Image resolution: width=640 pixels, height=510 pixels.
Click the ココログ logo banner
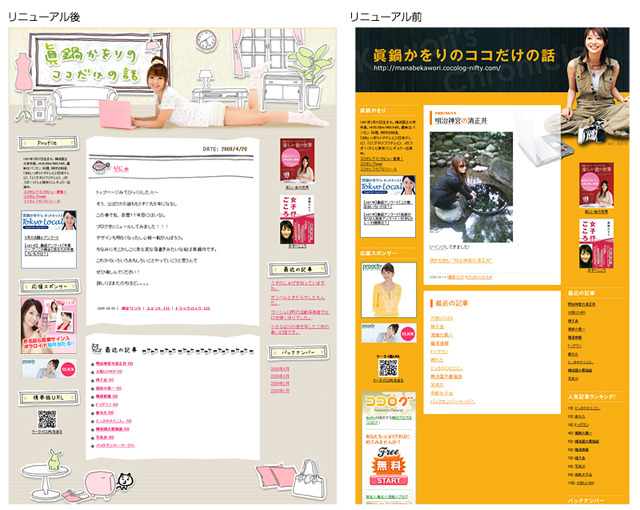pyautogui.click(x=389, y=402)
